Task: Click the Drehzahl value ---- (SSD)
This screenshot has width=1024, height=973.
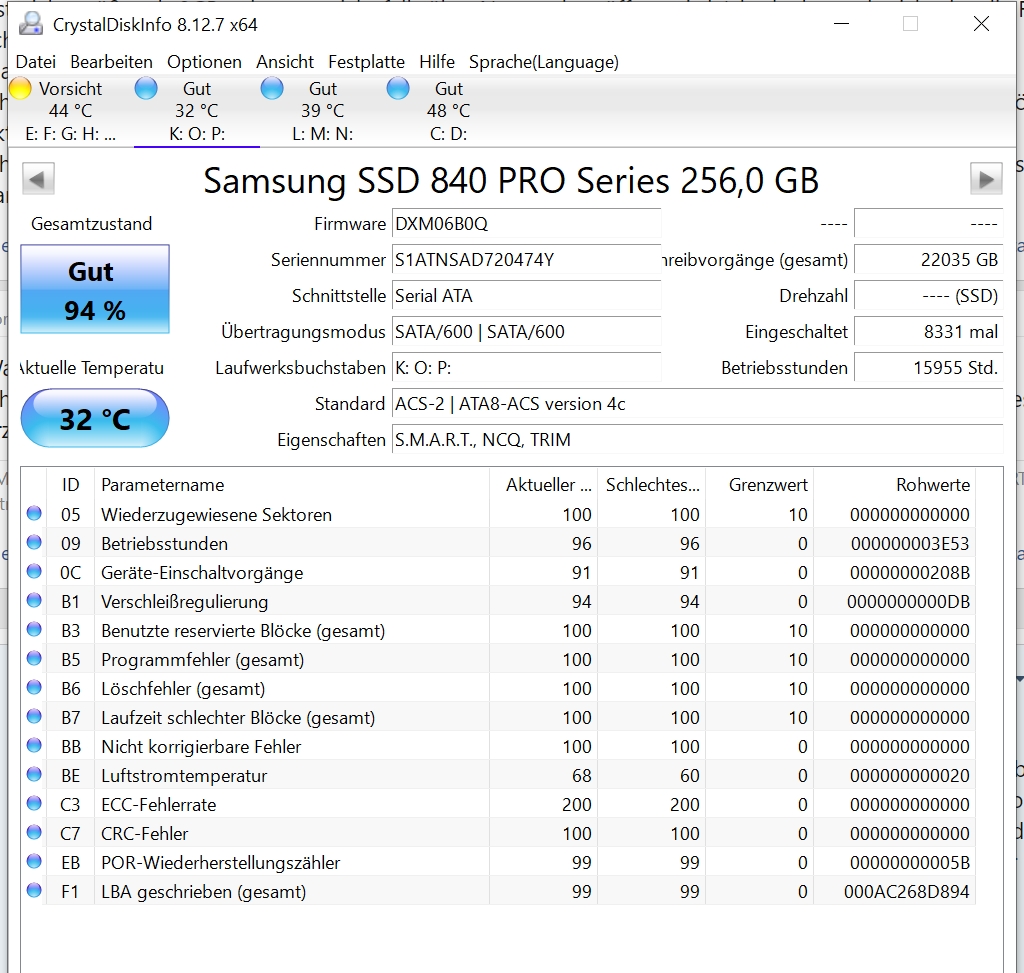Action: pyautogui.click(x=929, y=296)
